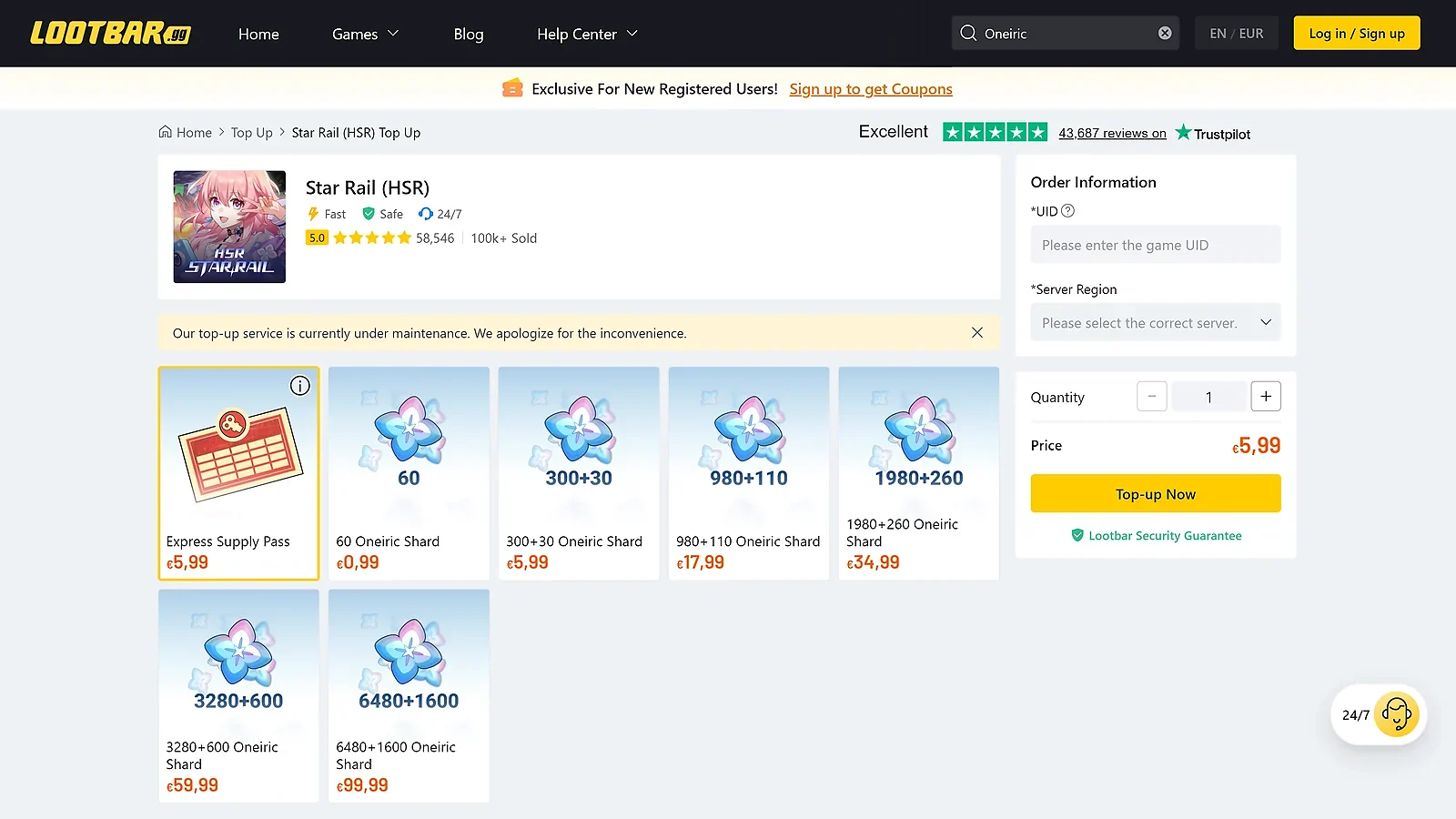Viewport: 1456px width, 819px height.
Task: Click the Star Rail (HSR) title
Action: tap(368, 187)
